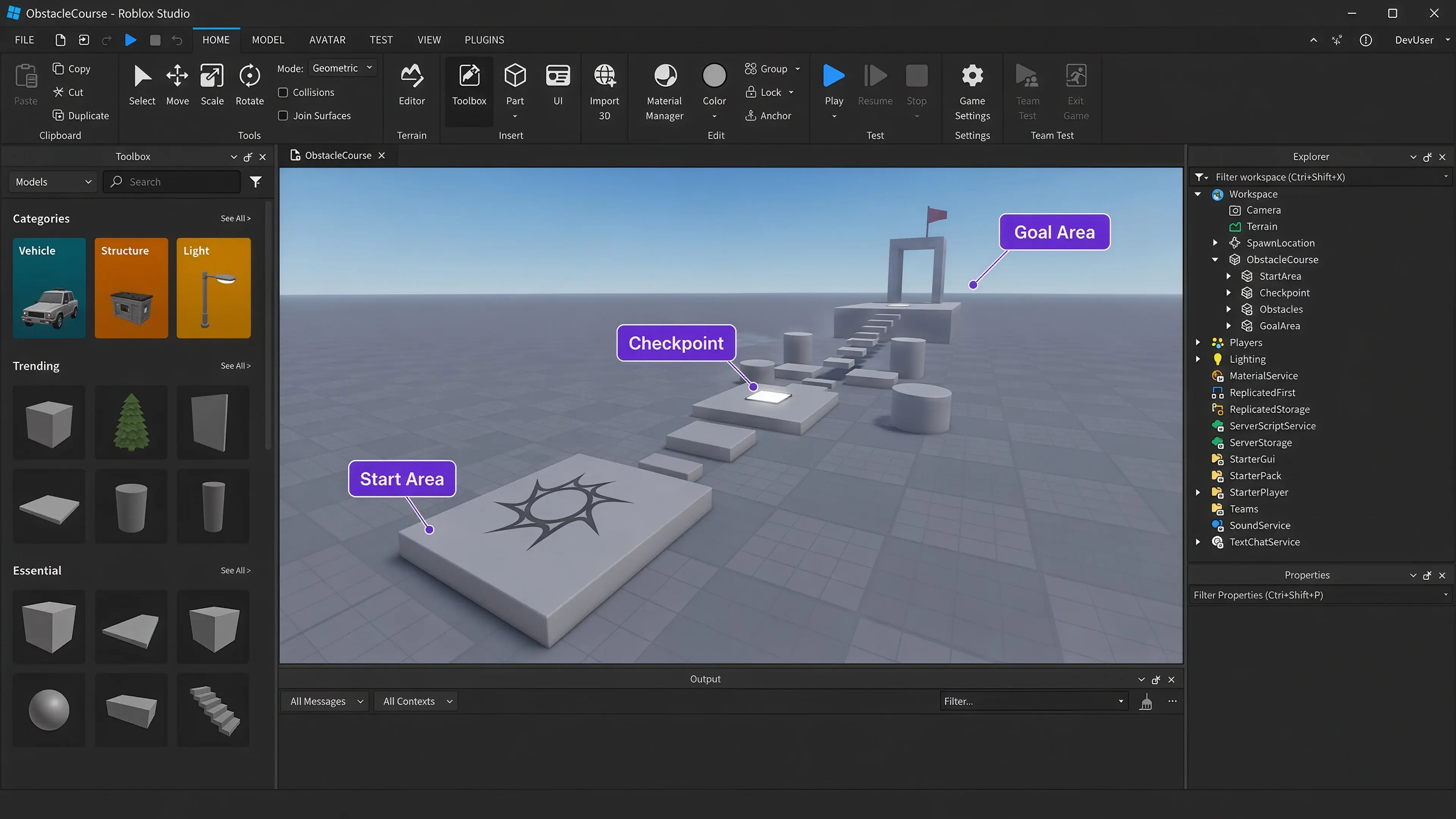Switch to the AVATAR ribbon tab

327,40
